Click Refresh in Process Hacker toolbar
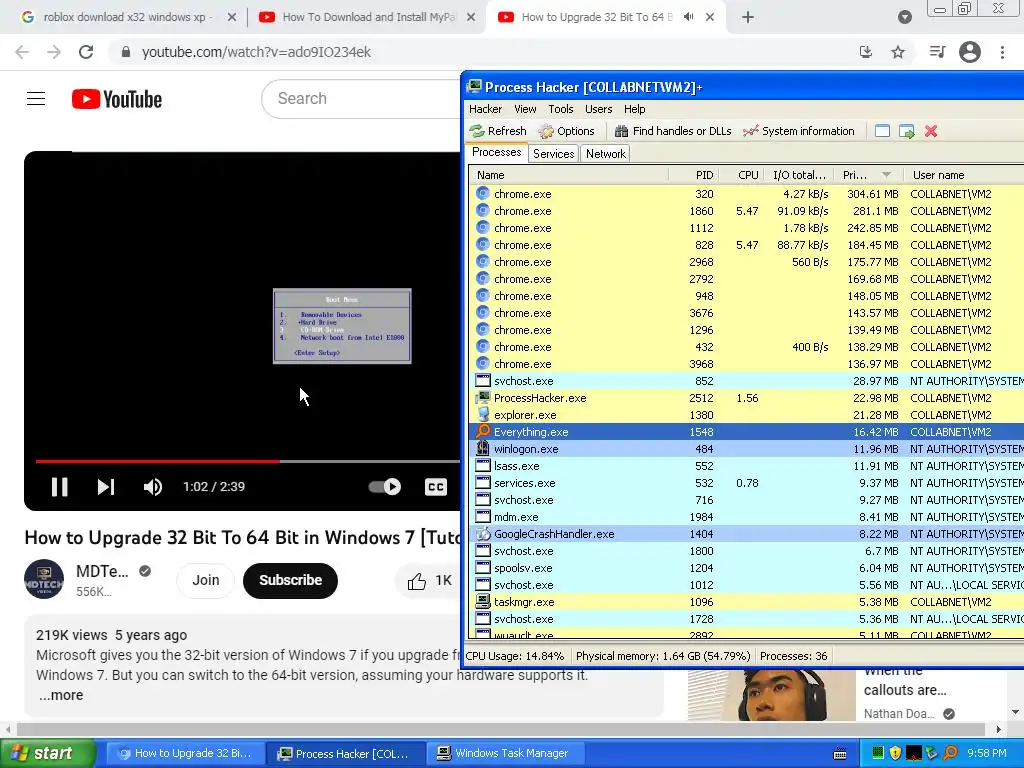The image size is (1024, 768). (498, 131)
